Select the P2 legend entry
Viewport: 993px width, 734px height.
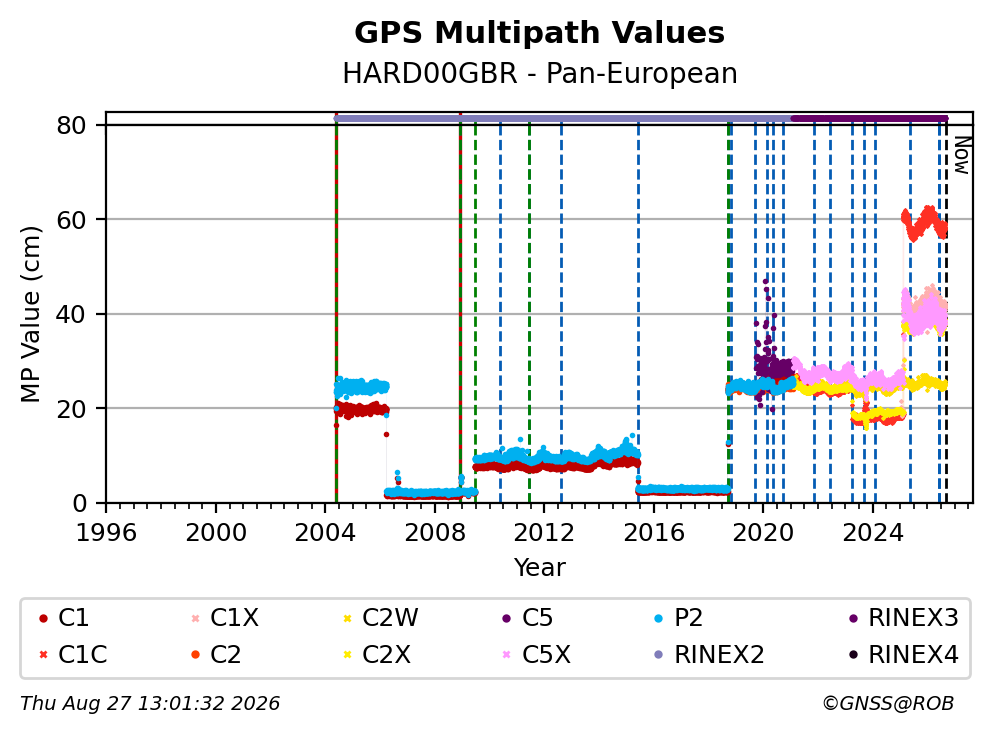(678, 617)
